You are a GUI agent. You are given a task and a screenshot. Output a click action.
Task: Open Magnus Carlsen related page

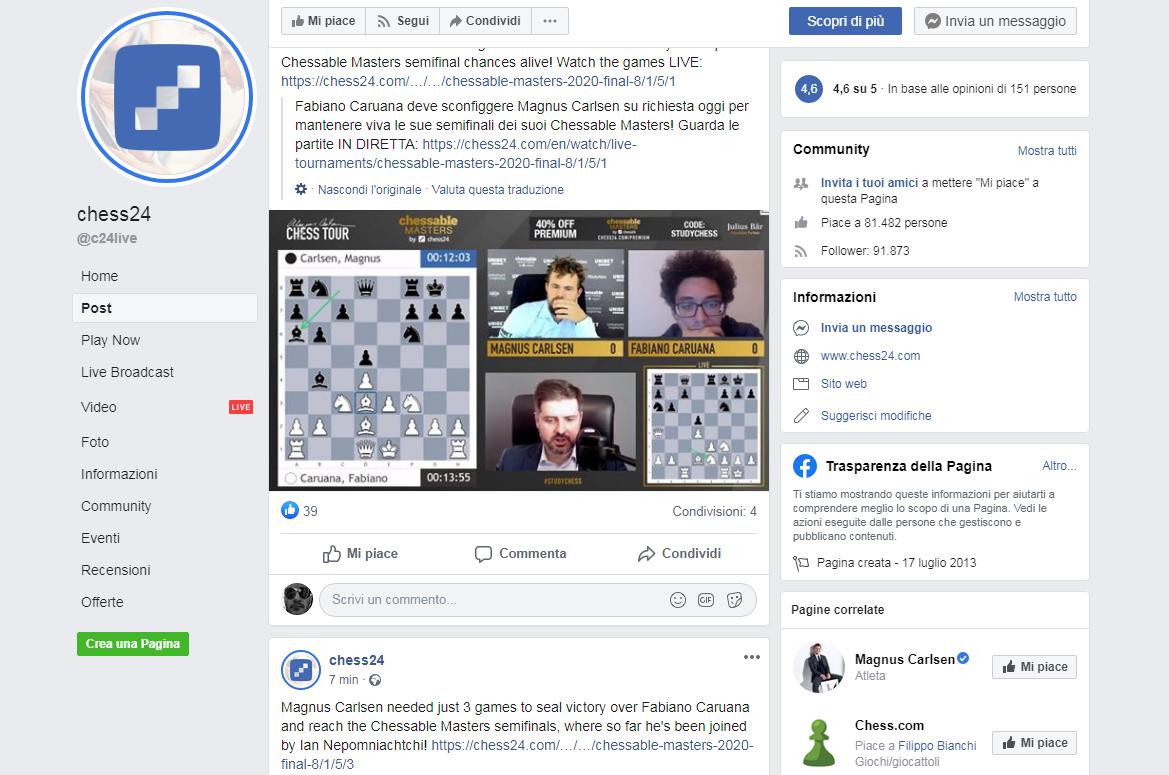[904, 659]
